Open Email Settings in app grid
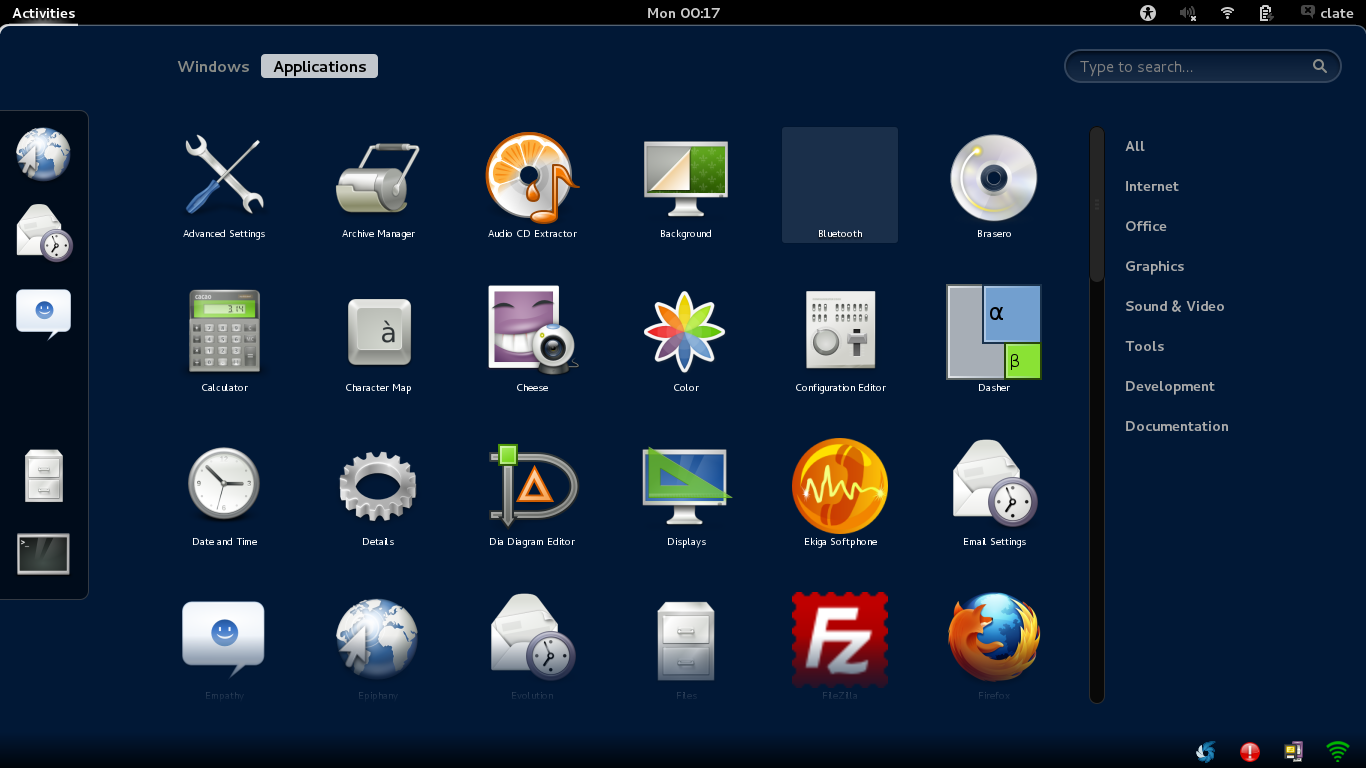This screenshot has width=1366, height=768. (x=994, y=494)
